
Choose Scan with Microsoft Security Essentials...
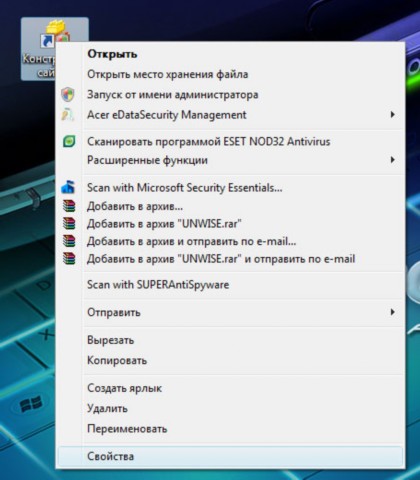click(230, 188)
